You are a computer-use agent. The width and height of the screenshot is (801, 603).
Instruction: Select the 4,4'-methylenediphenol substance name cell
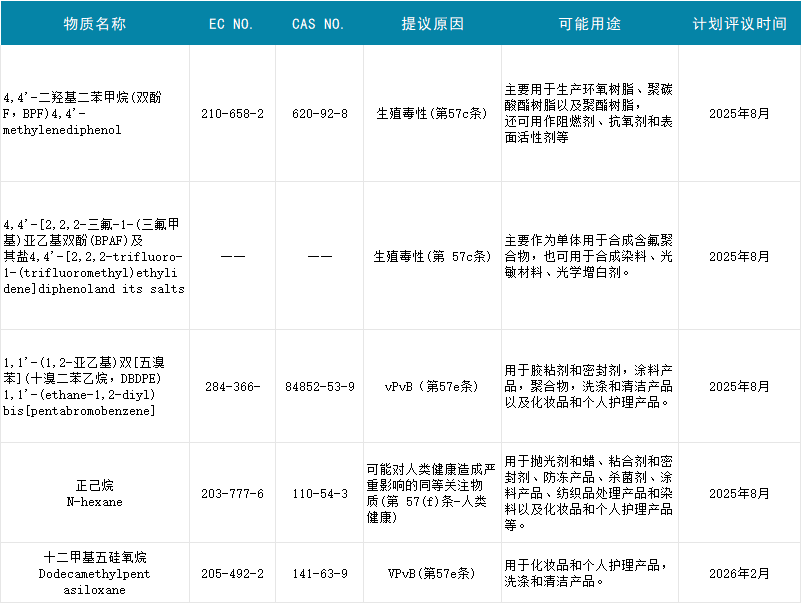(x=94, y=114)
